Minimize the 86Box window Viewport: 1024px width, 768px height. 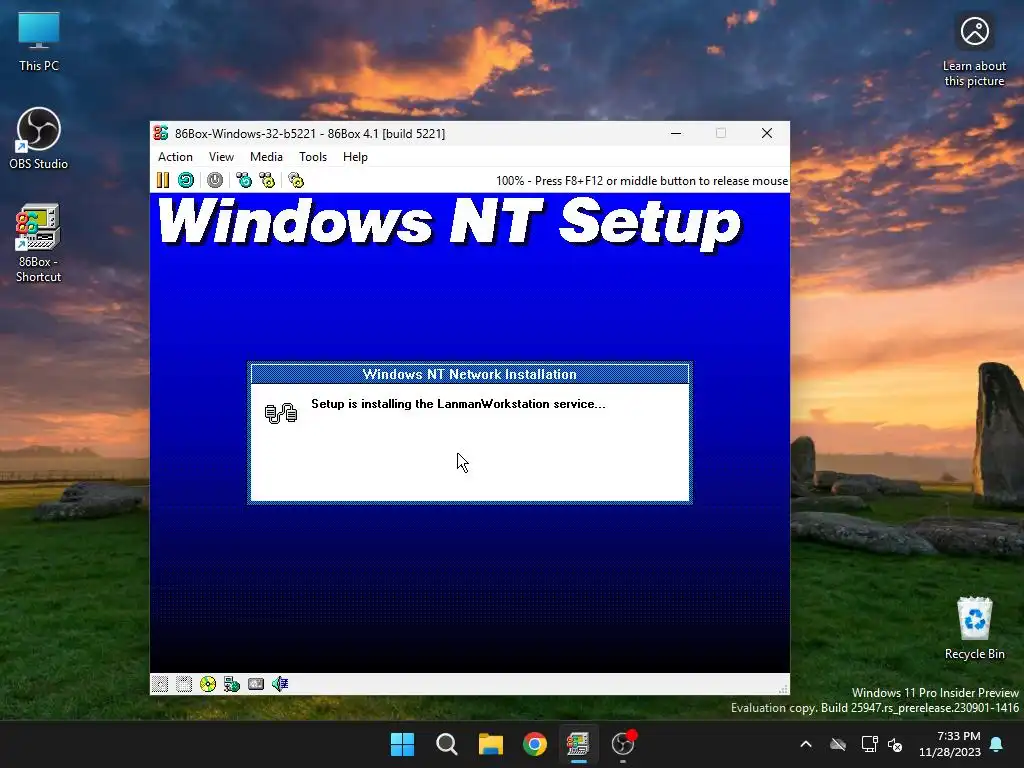(676, 133)
